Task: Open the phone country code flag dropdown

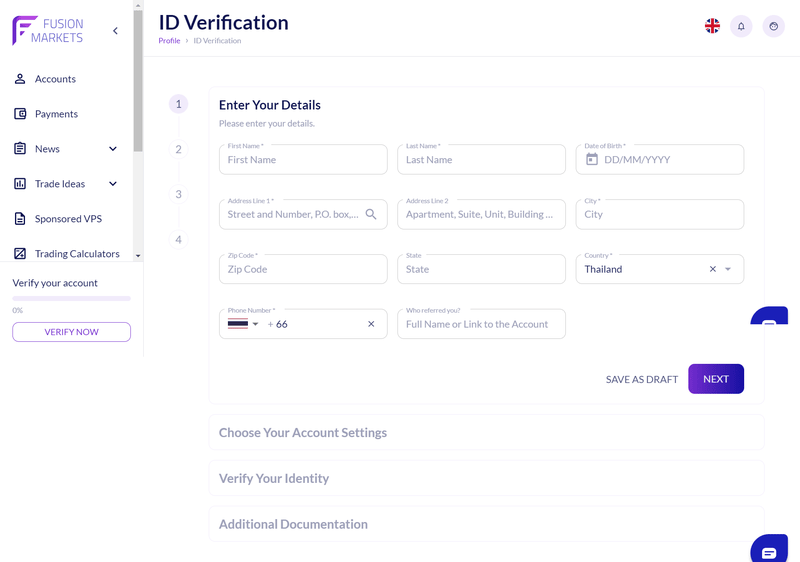Action: tap(243, 324)
